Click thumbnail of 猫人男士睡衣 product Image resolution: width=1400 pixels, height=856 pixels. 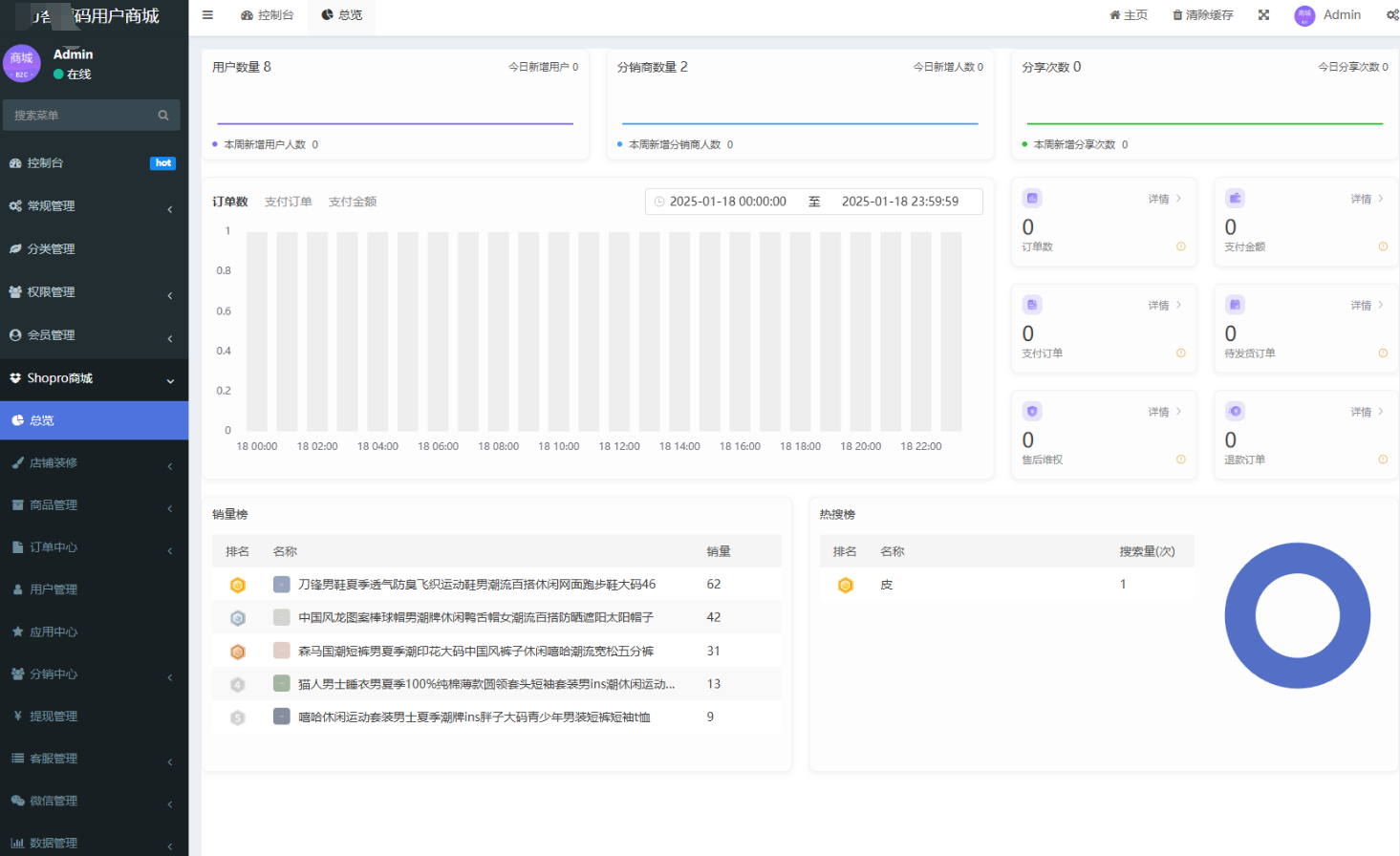282,684
